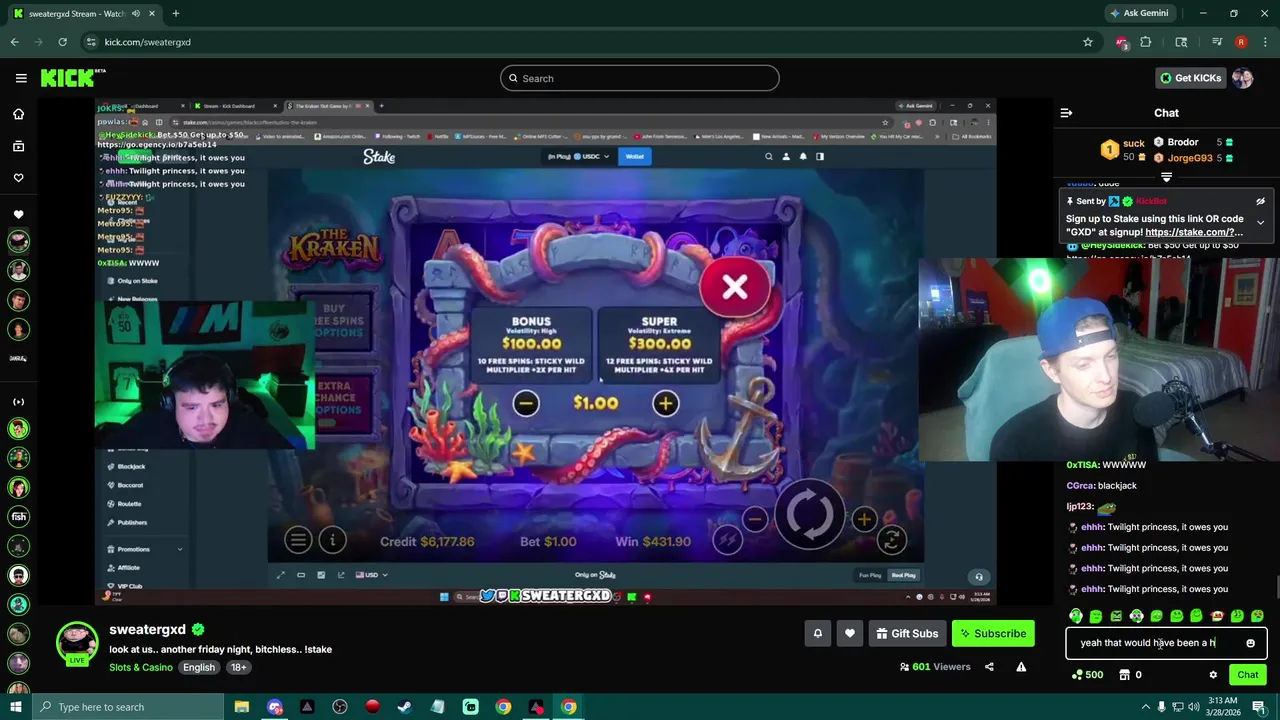Open Baccarat in the Stake sidebar
Screen dimensions: 1280x720
click(130, 485)
